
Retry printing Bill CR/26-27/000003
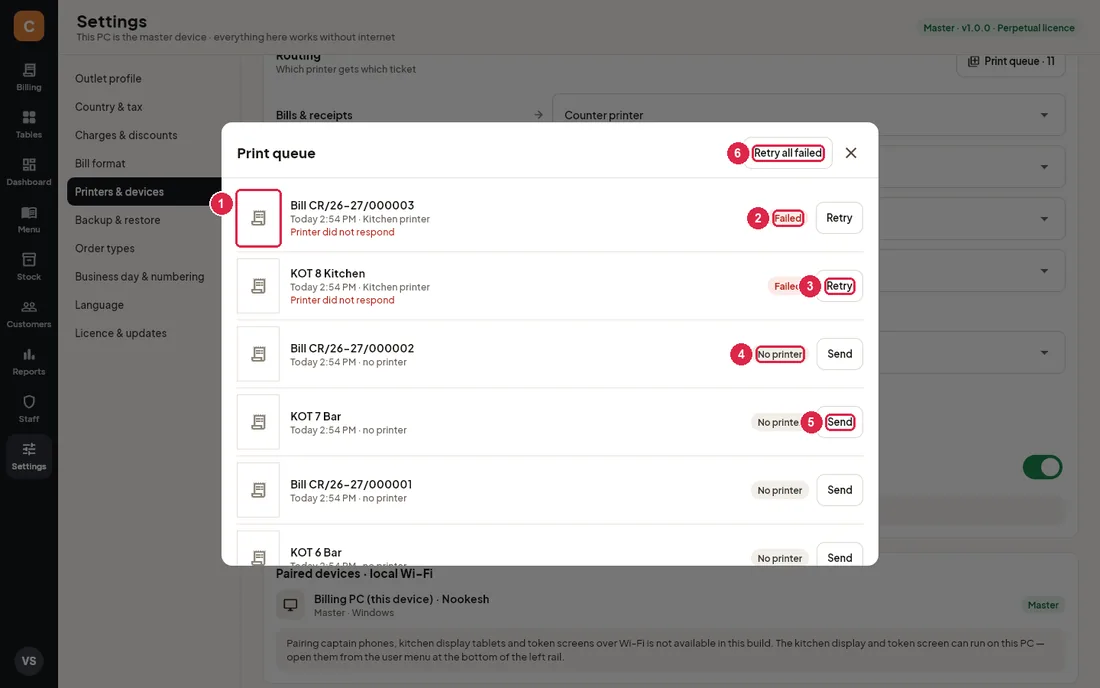pos(839,218)
